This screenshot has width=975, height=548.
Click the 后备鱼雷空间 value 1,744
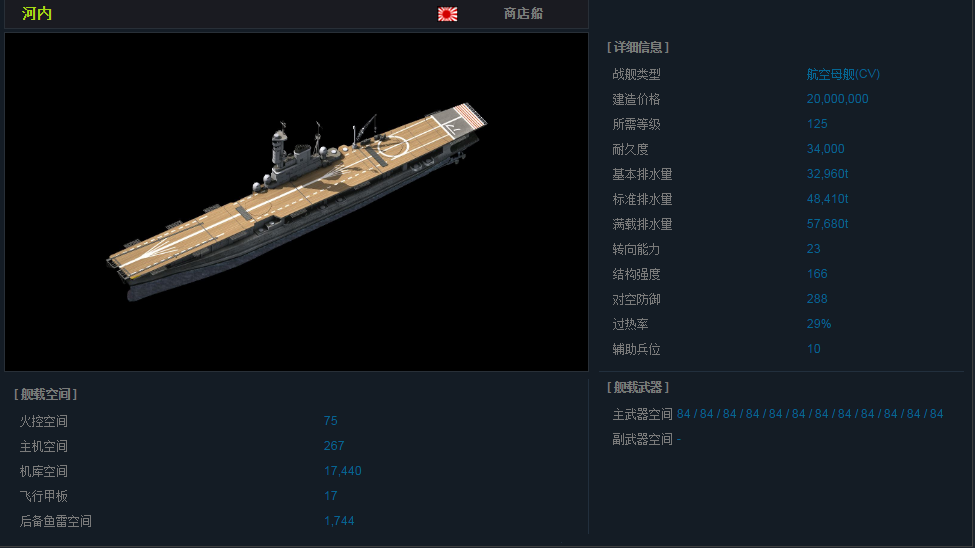click(x=339, y=521)
